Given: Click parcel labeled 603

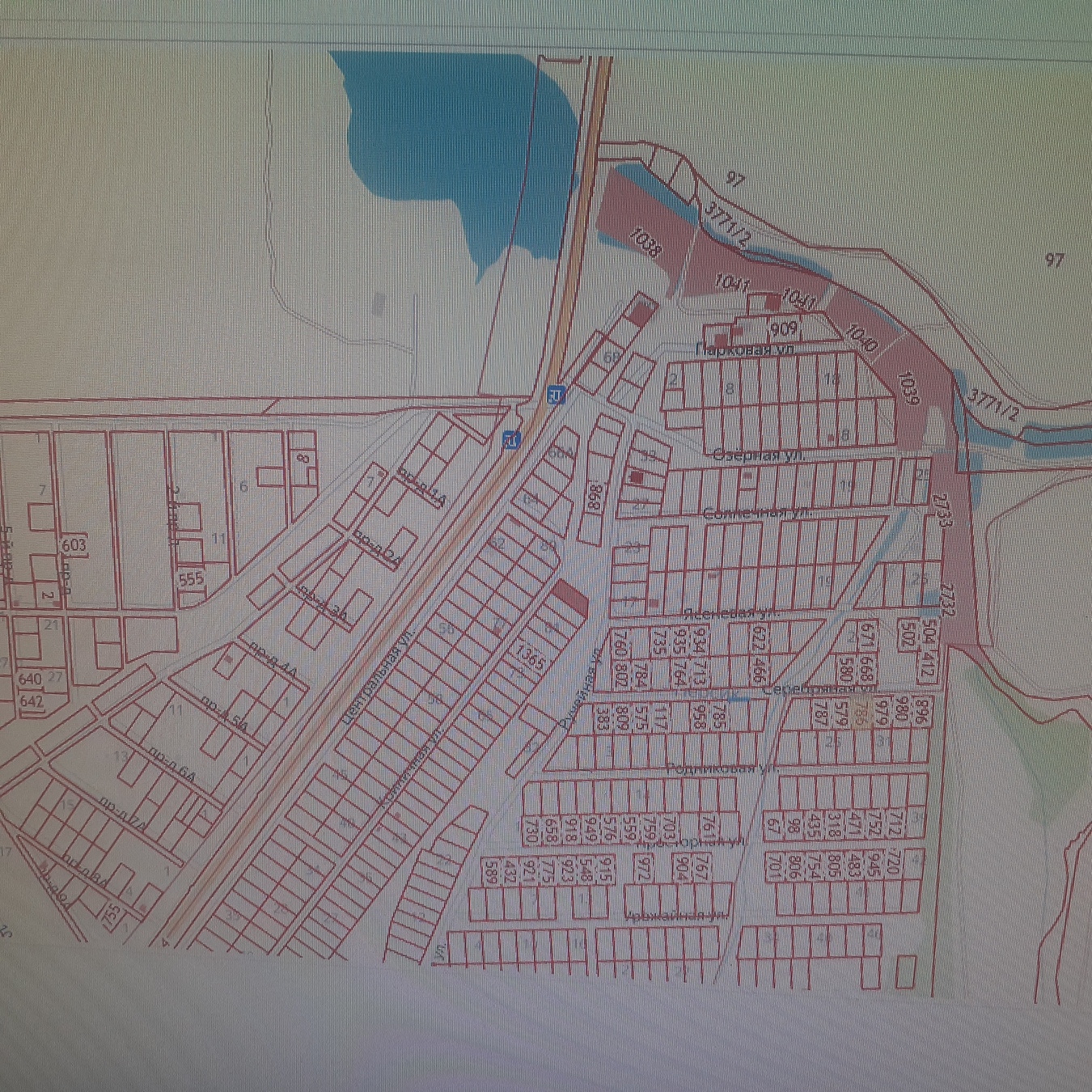Looking at the screenshot, I should click(x=74, y=544).
